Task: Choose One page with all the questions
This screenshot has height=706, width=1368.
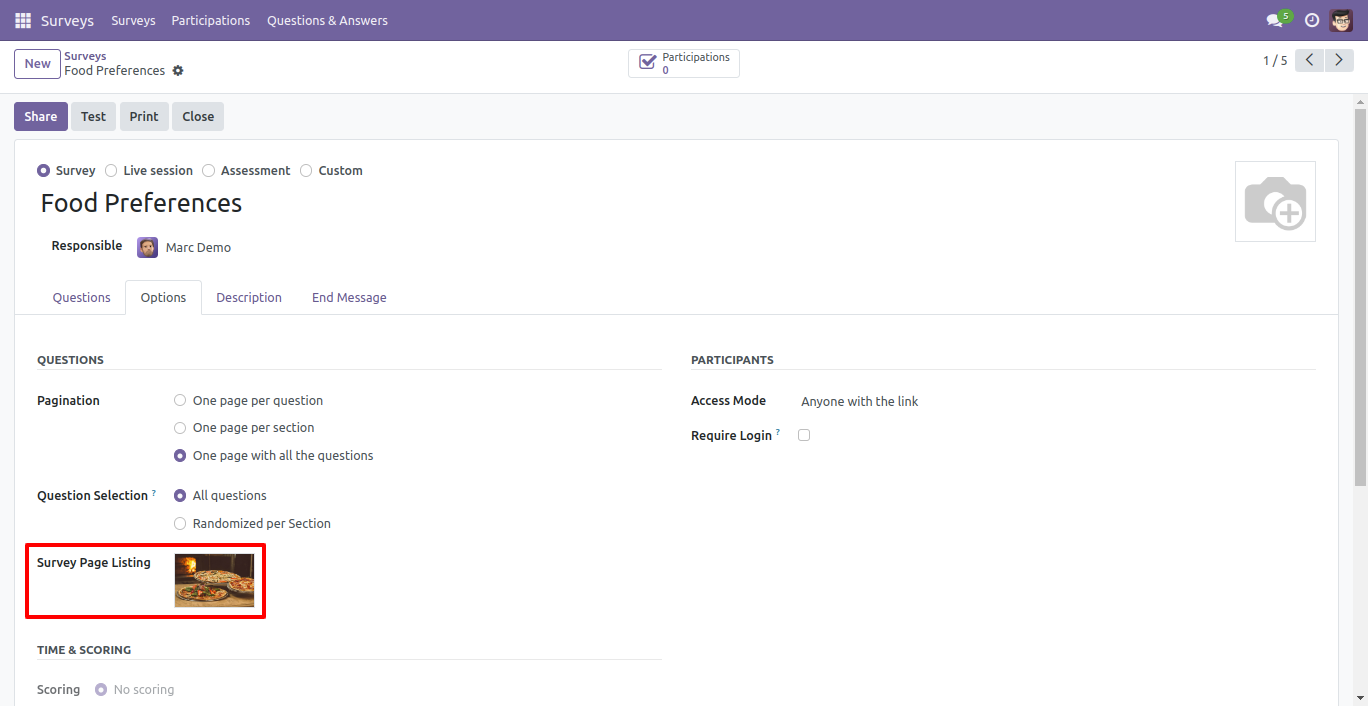Action: (180, 456)
